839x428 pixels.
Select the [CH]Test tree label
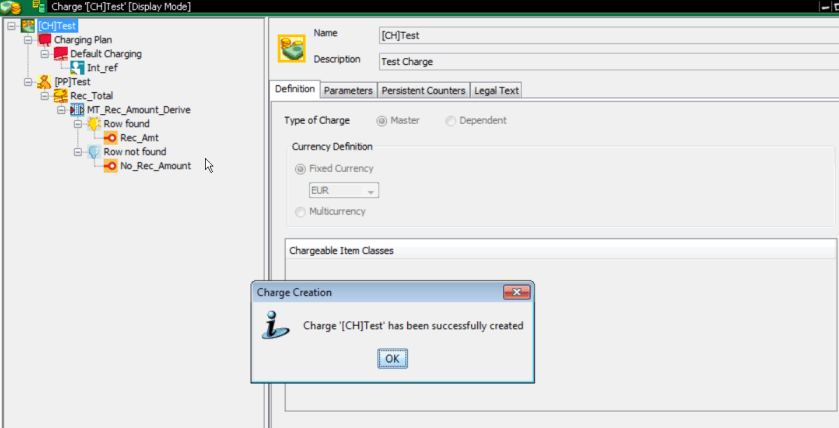pyautogui.click(x=58, y=26)
